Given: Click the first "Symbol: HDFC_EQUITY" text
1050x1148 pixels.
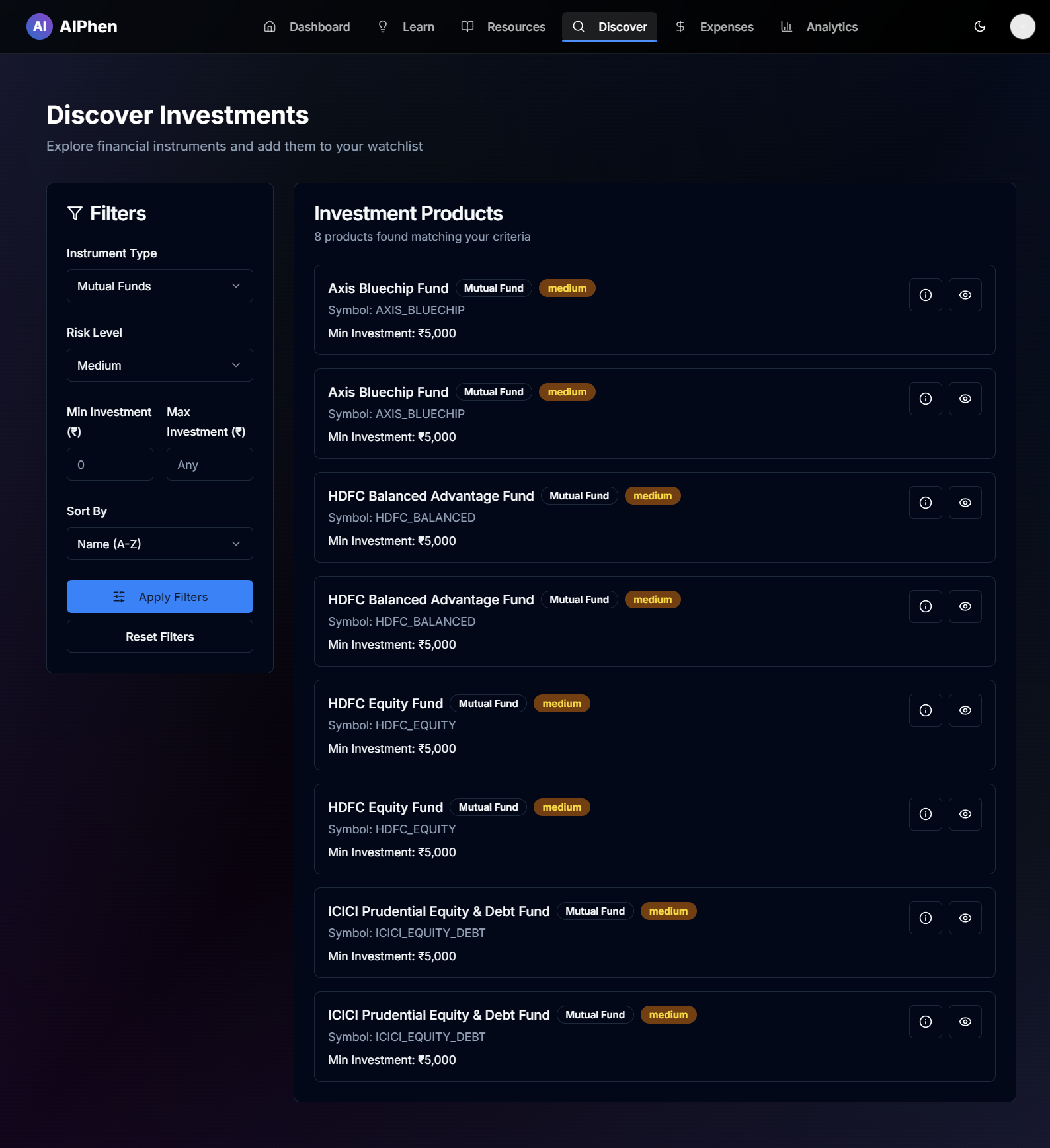Looking at the screenshot, I should tap(392, 725).
